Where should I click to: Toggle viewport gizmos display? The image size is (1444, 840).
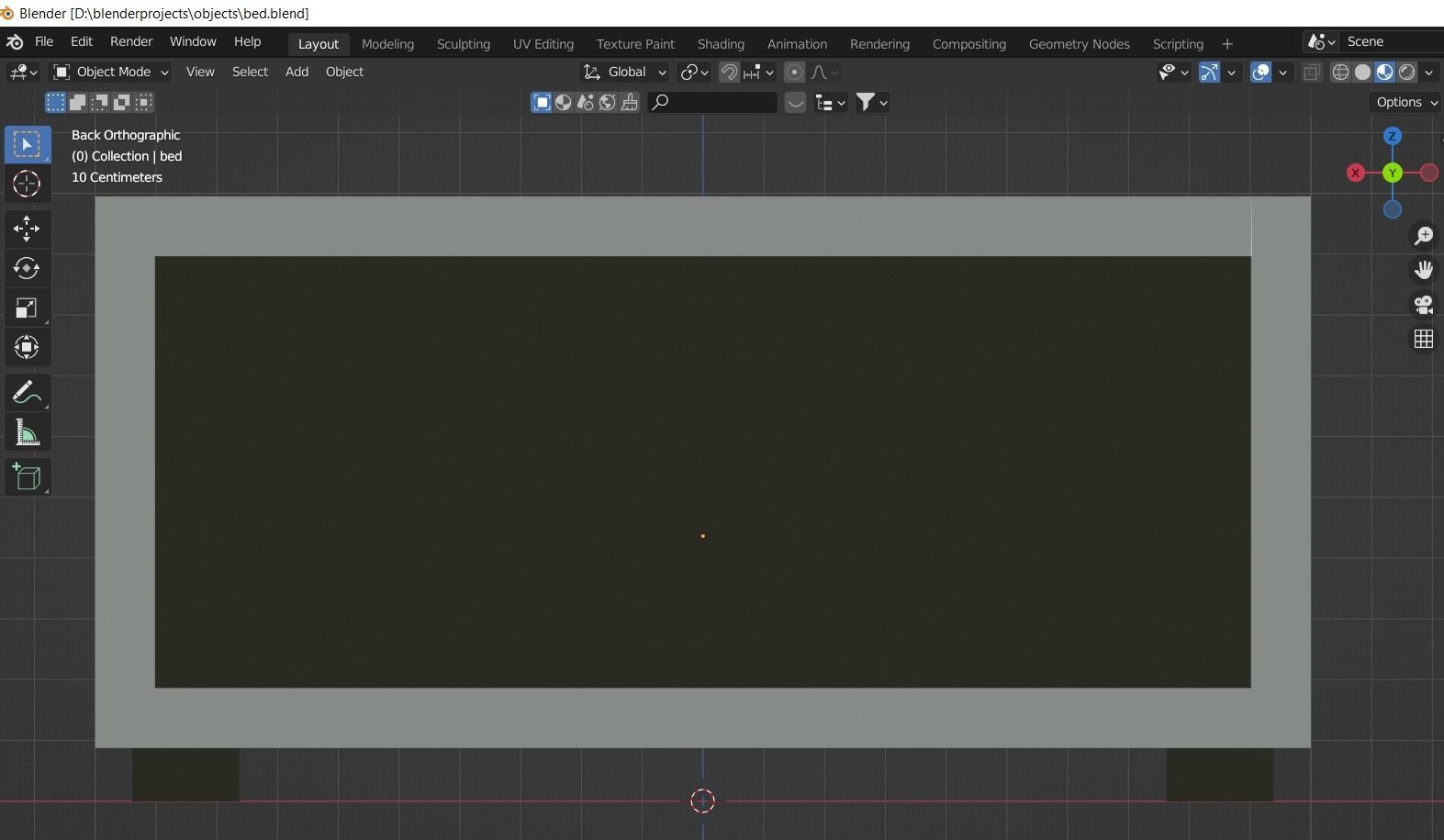(1209, 72)
